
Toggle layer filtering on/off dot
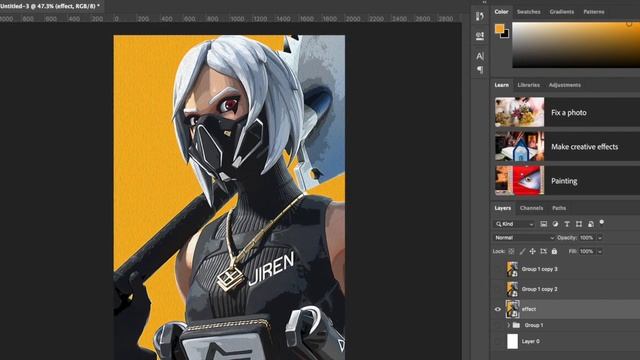click(x=602, y=222)
